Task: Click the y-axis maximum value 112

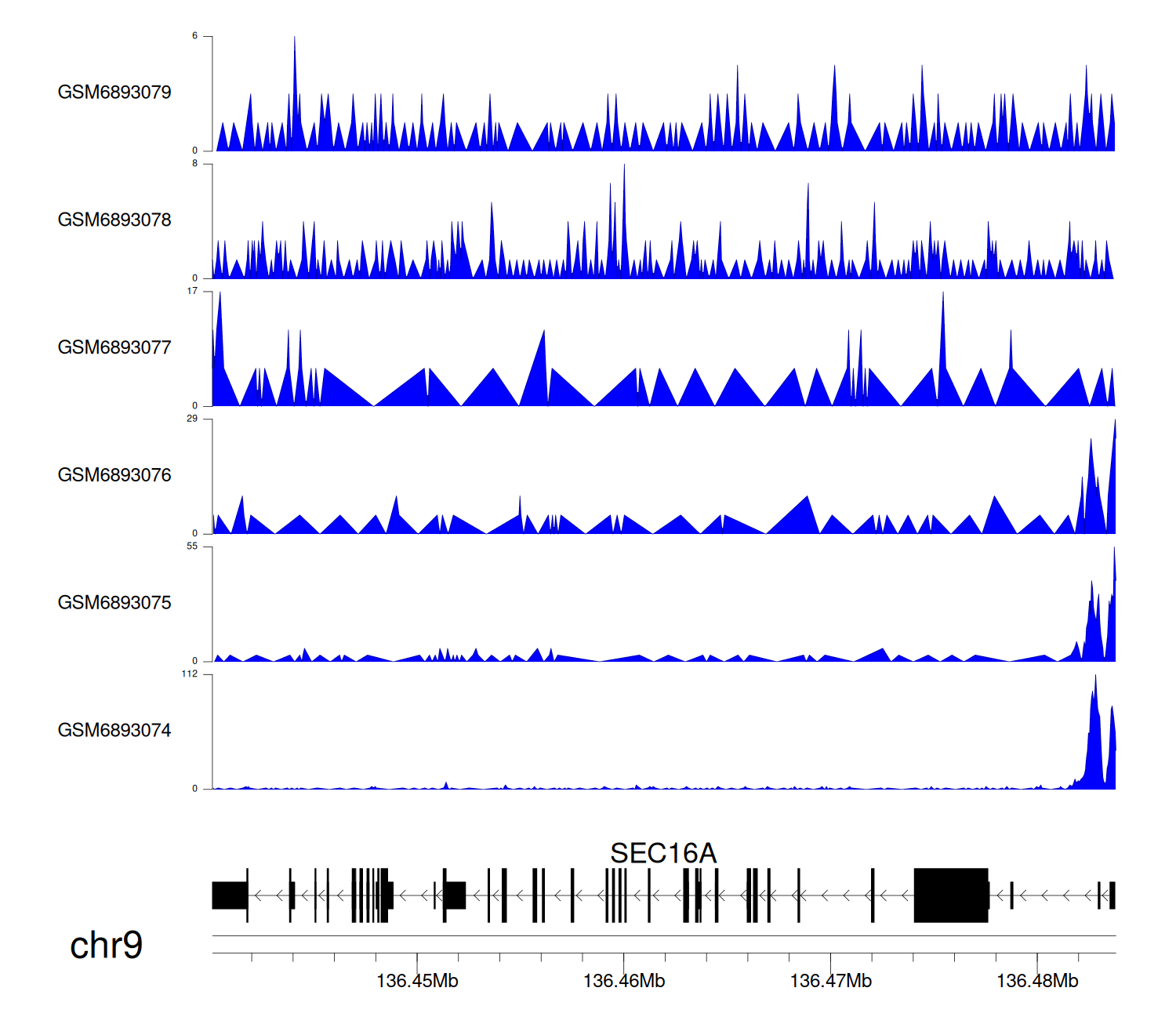Action: pyautogui.click(x=190, y=674)
